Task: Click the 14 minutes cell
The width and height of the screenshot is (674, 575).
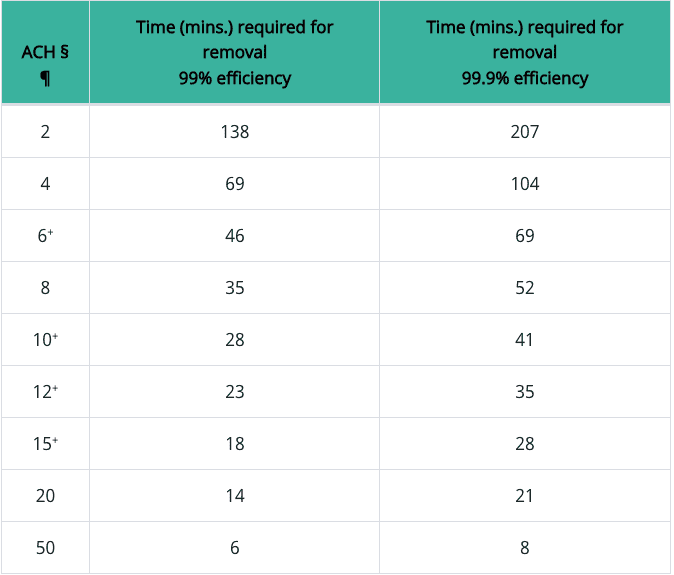Action: tap(234, 496)
